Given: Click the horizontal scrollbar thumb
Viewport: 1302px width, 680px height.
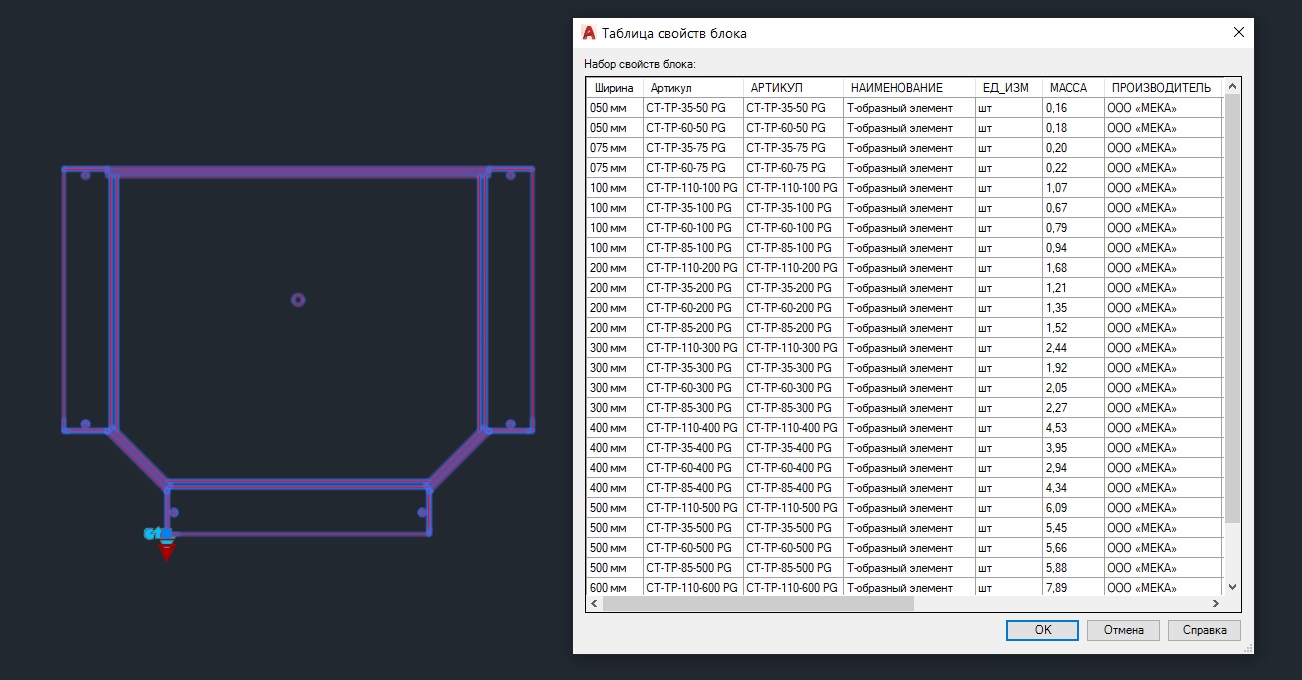Looking at the screenshot, I should coord(758,604).
